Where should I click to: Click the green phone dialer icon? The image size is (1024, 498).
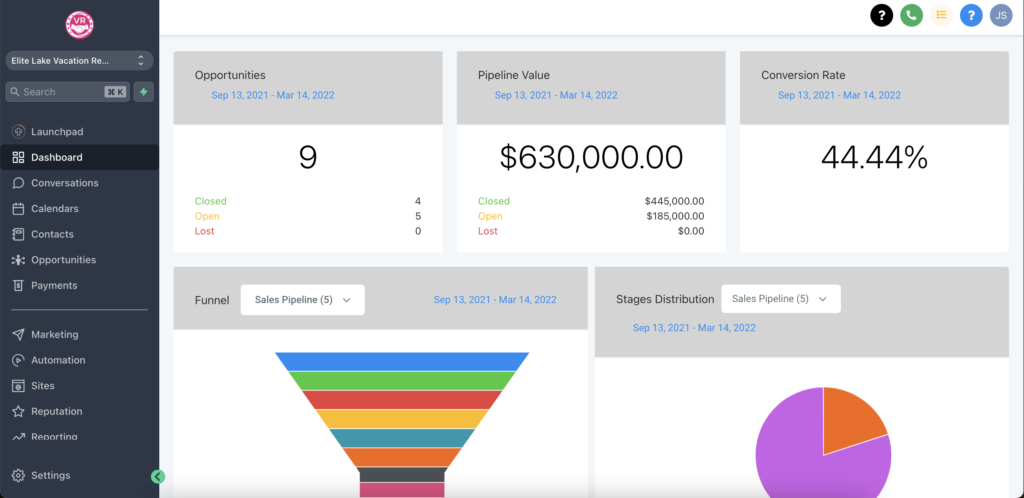pos(911,15)
